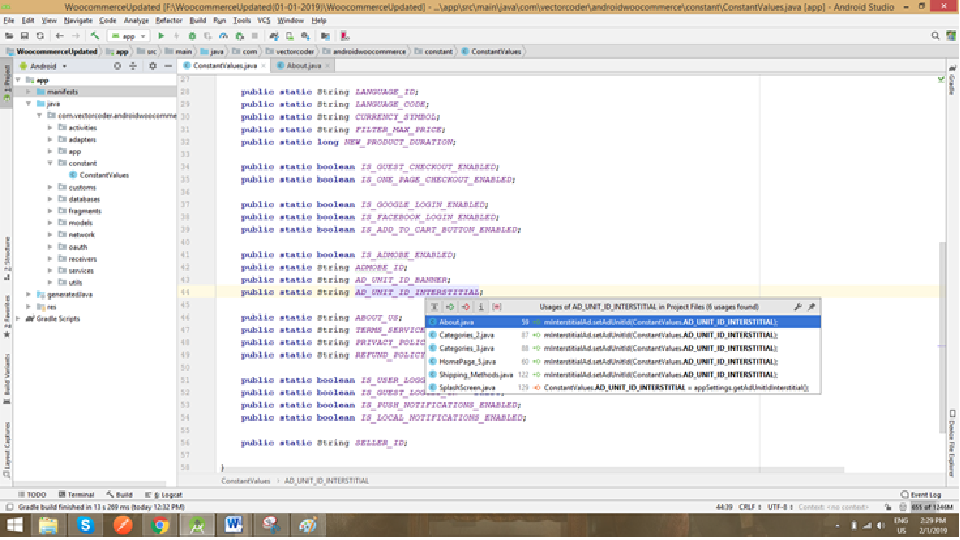The image size is (960, 540).
Task: Toggle write-access filter in usages popup
Action: click(x=465, y=307)
